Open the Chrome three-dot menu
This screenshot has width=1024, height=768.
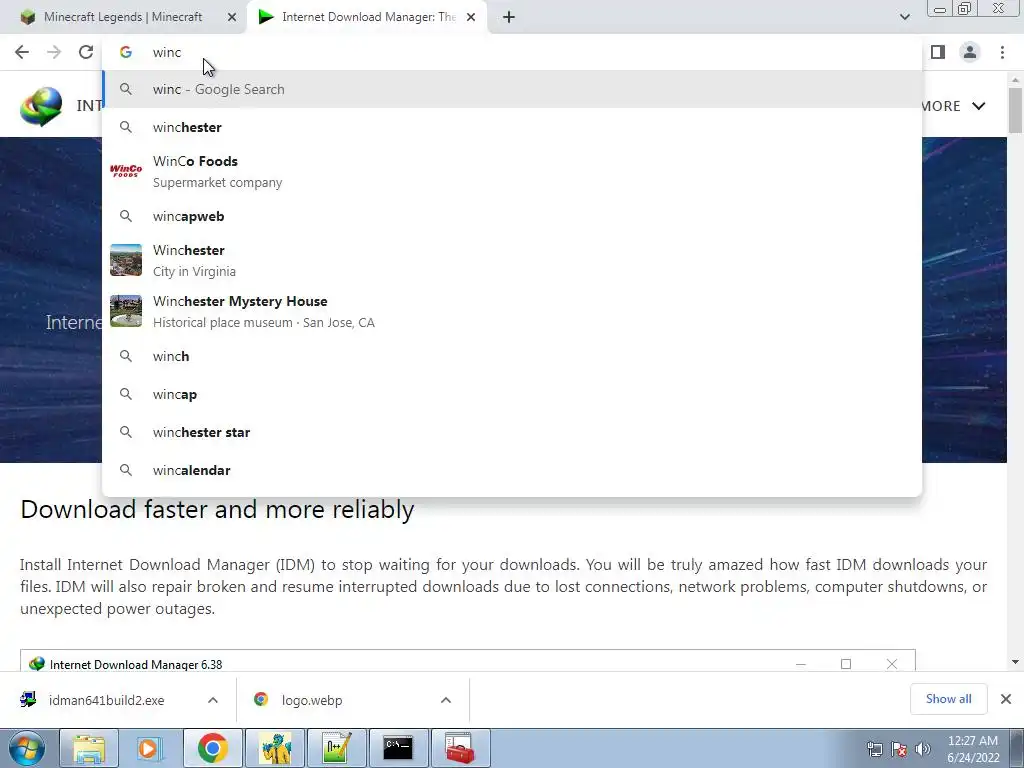[1002, 52]
